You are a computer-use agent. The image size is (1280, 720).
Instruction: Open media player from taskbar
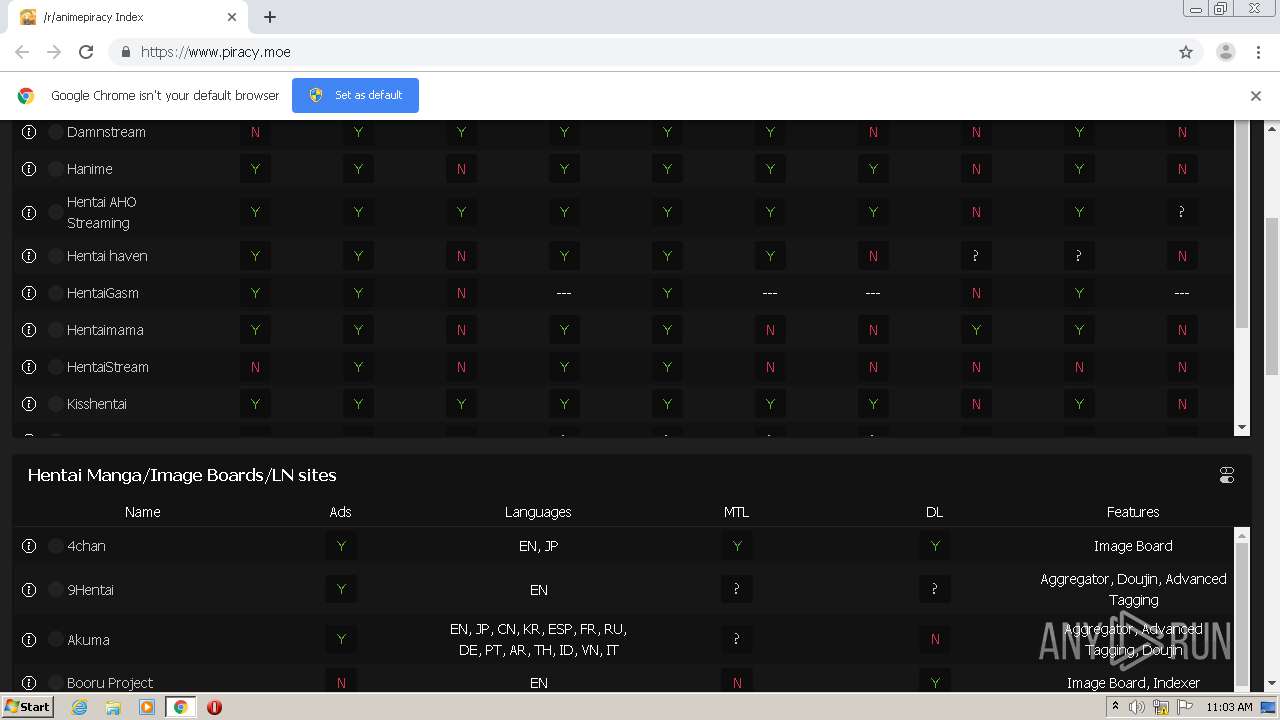pyautogui.click(x=147, y=707)
